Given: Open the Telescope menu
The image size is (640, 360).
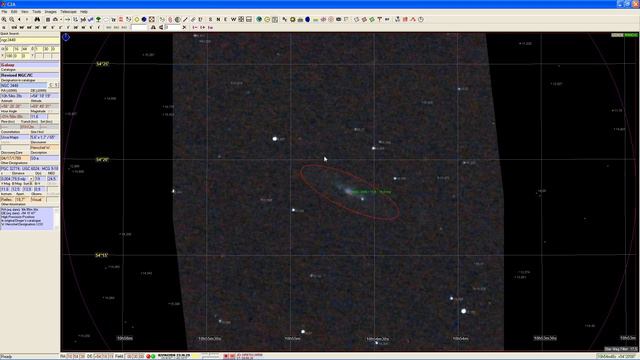Looking at the screenshot, I should [x=69, y=12].
